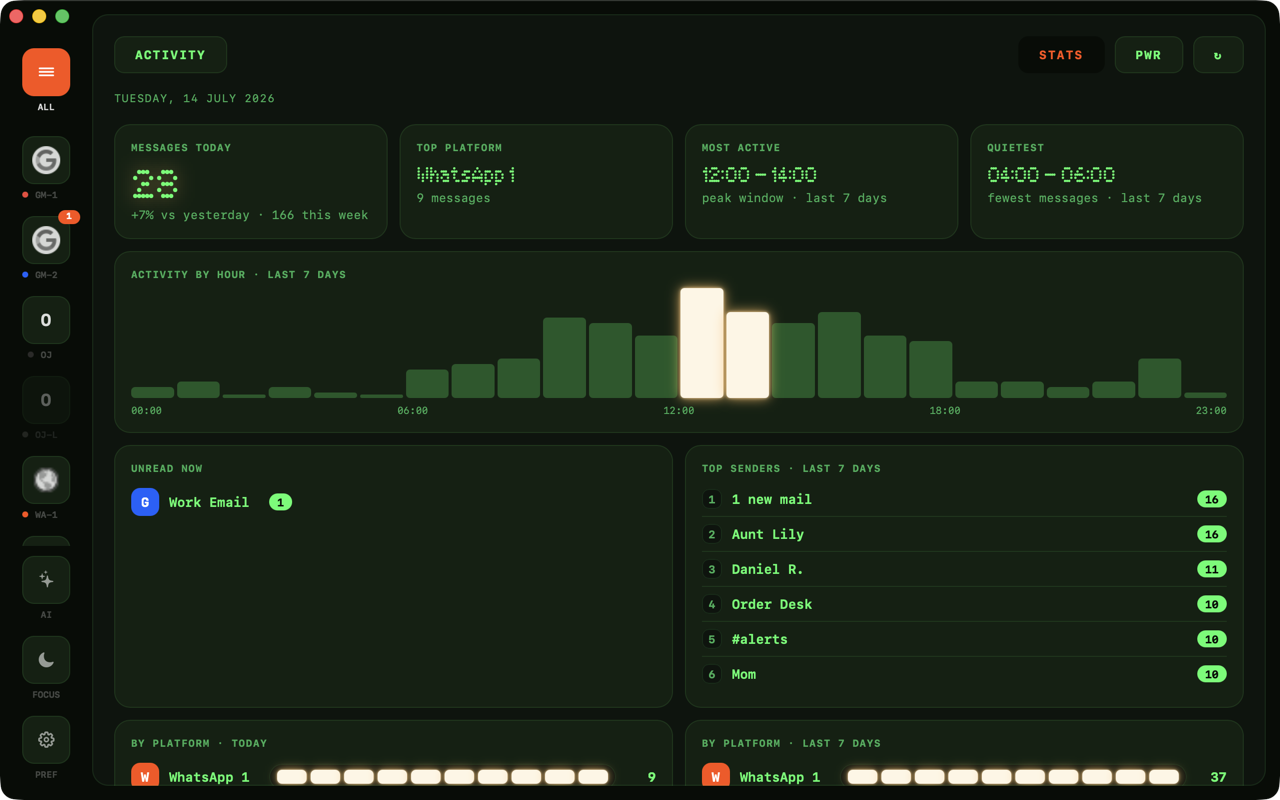Click the unread count badge next to Work Email
This screenshot has height=800, width=1280.
pyautogui.click(x=280, y=502)
